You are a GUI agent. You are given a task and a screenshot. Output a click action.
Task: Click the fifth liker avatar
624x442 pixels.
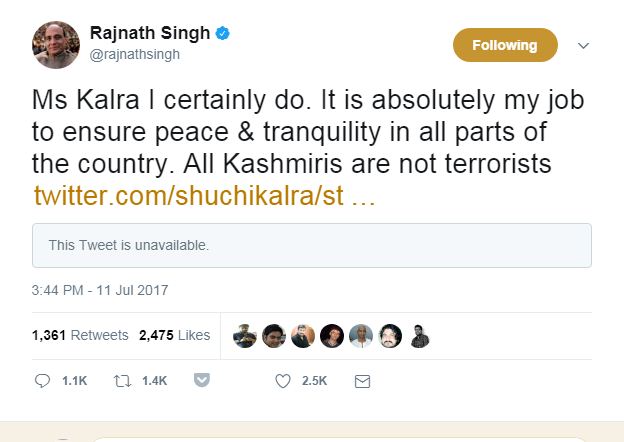point(361,336)
